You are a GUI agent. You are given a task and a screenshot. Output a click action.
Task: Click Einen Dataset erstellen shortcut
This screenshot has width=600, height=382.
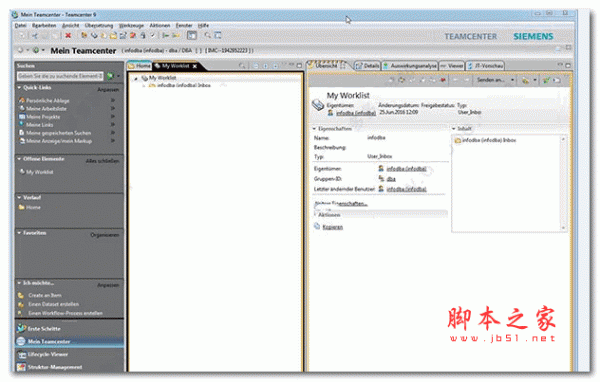click(53, 304)
